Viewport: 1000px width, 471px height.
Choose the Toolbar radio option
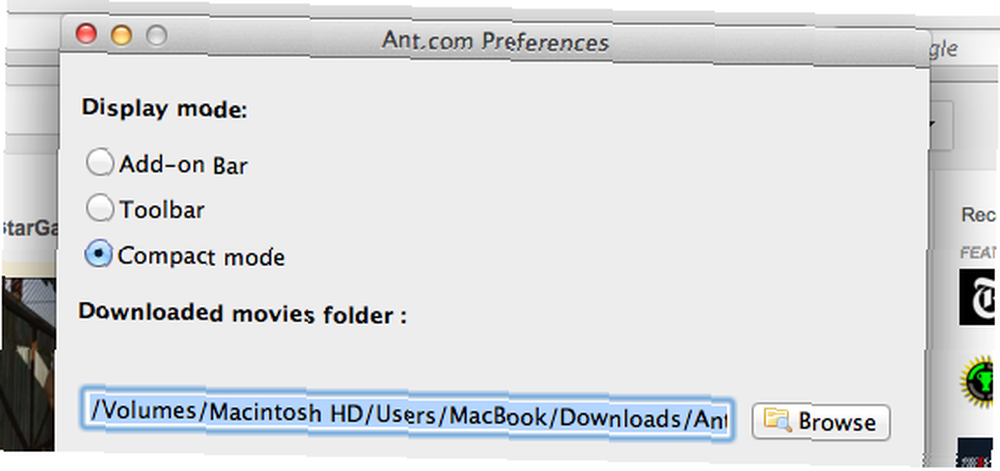click(x=100, y=208)
